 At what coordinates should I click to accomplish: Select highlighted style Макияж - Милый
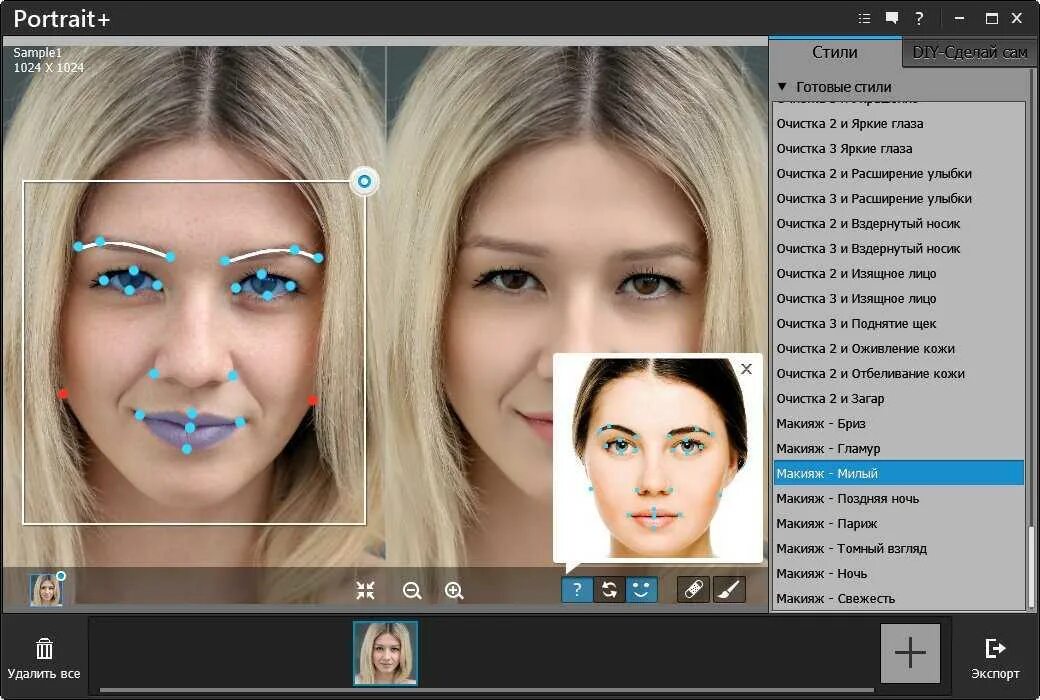(899, 473)
